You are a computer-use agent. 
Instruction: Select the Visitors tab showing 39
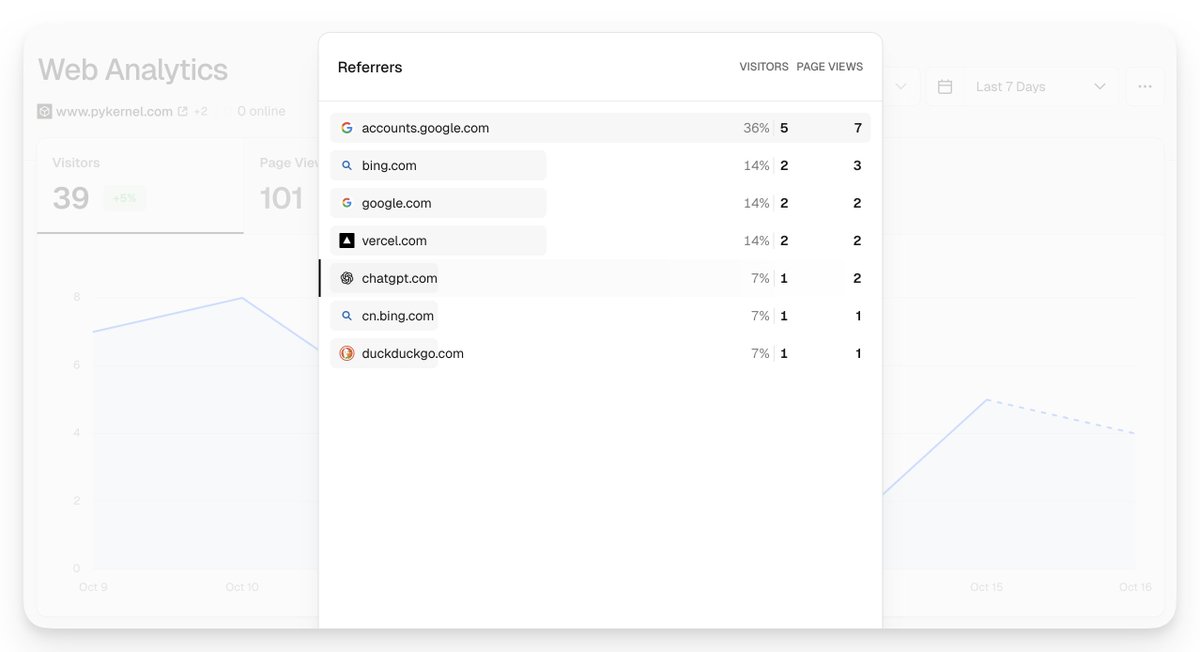pos(140,186)
